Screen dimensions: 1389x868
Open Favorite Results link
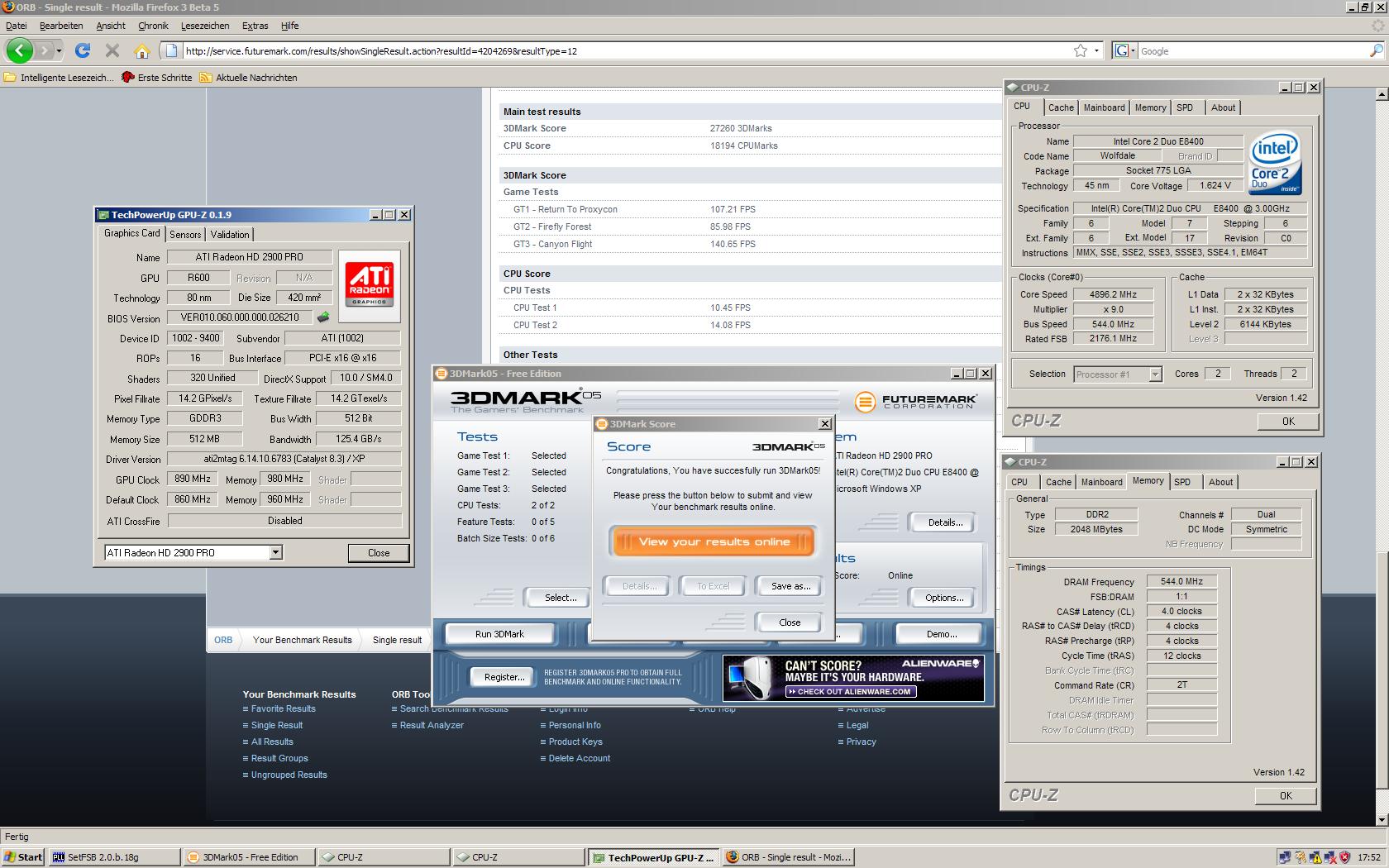click(283, 708)
